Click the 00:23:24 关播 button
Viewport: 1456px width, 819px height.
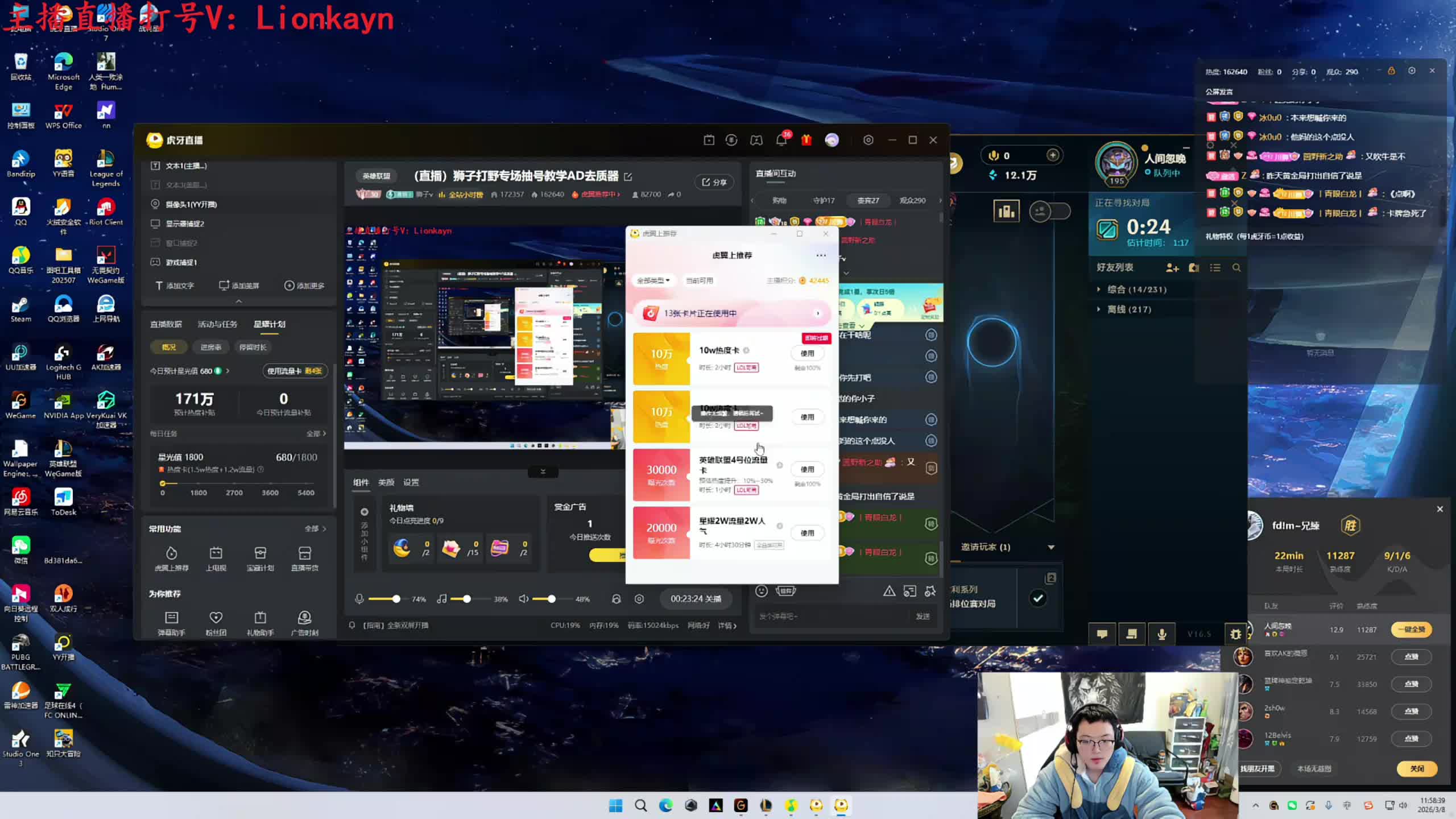pyautogui.click(x=695, y=599)
